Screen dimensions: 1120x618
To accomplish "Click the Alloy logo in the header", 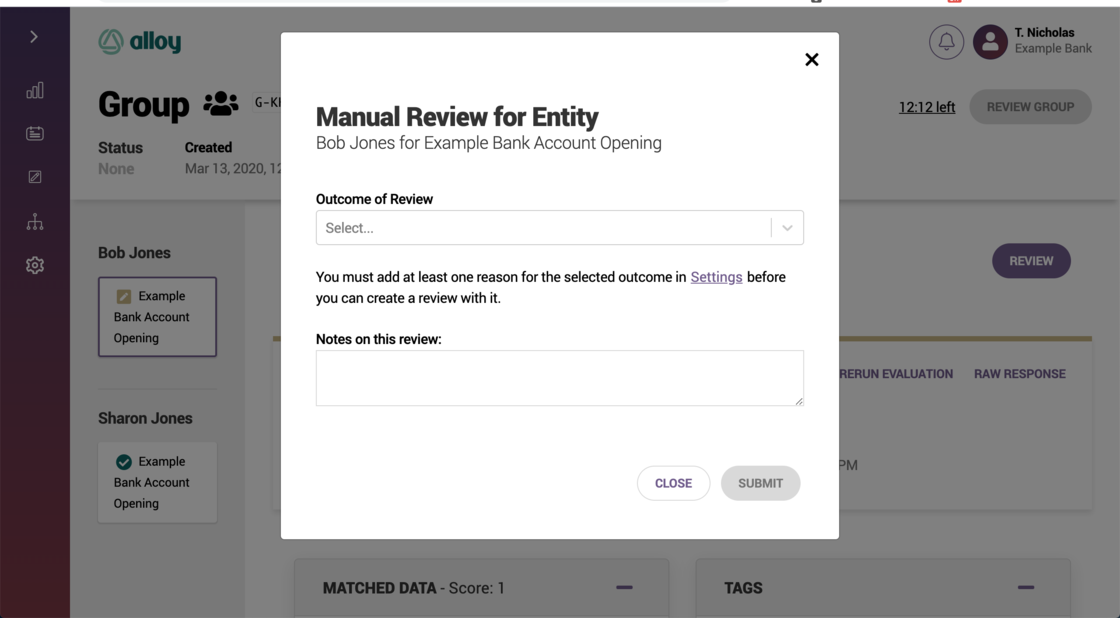I will pos(140,42).
